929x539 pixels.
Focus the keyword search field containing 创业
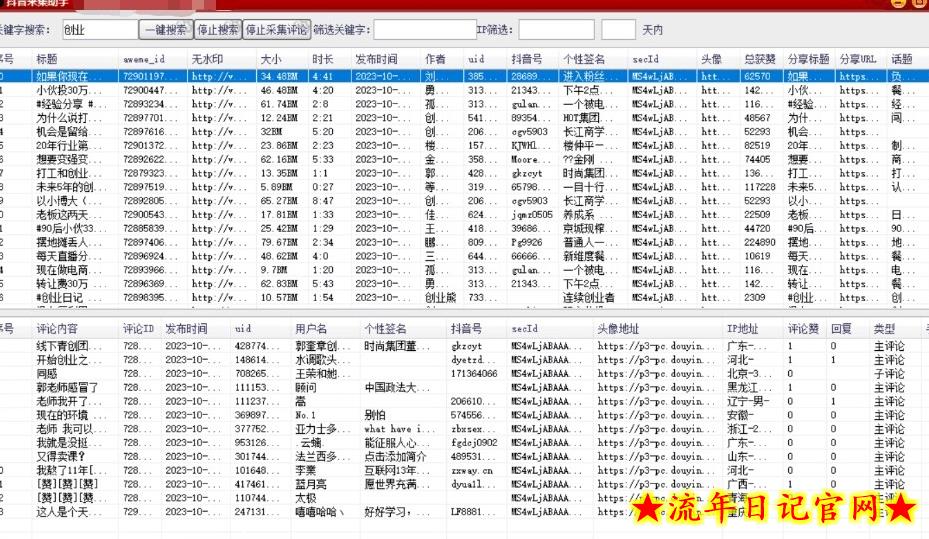(99, 30)
